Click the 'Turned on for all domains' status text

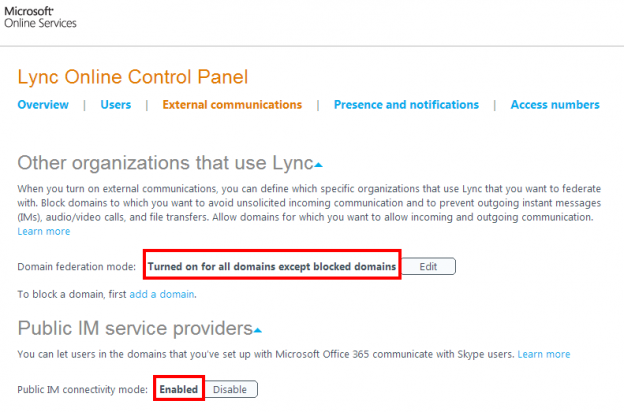pos(272,266)
